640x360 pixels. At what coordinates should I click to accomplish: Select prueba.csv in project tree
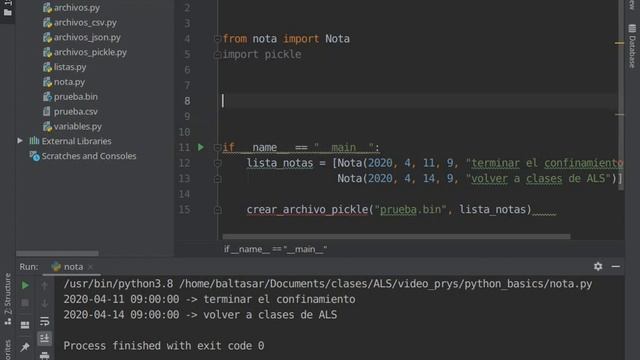coord(76,111)
